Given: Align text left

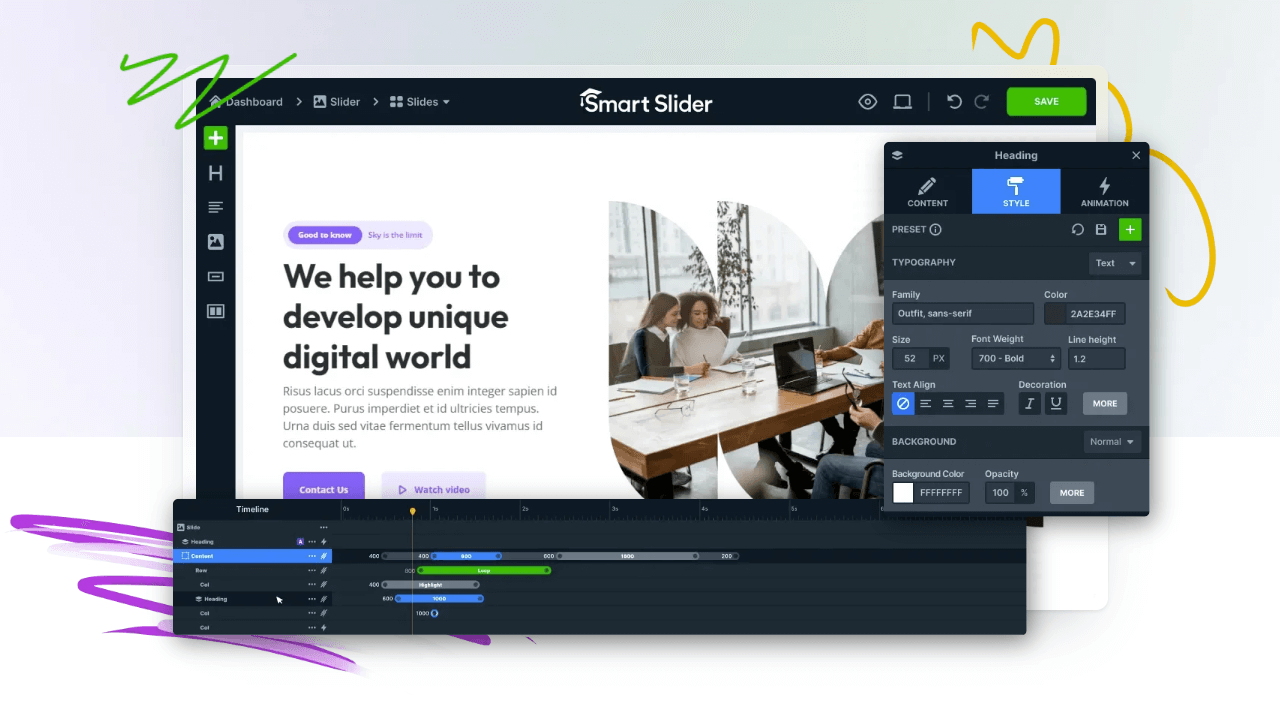Looking at the screenshot, I should pos(925,403).
